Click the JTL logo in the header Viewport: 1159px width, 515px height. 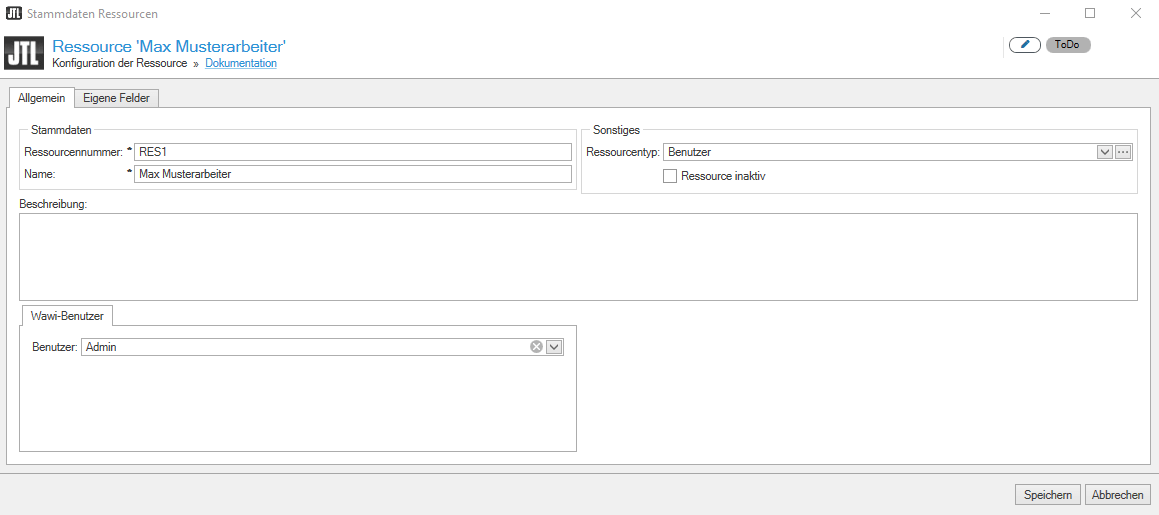tap(24, 53)
